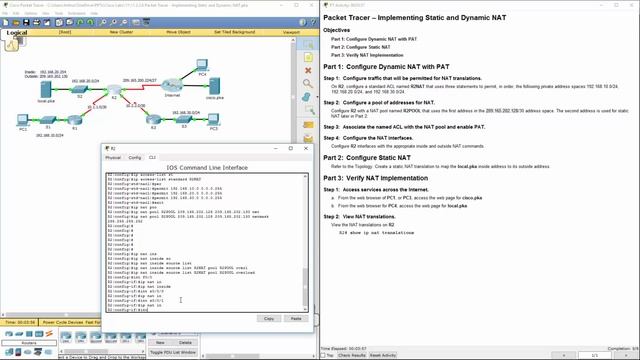Viewport: 640px width, 360px height.
Task: Click the Info icon in the toolbar
Action: [302, 22]
